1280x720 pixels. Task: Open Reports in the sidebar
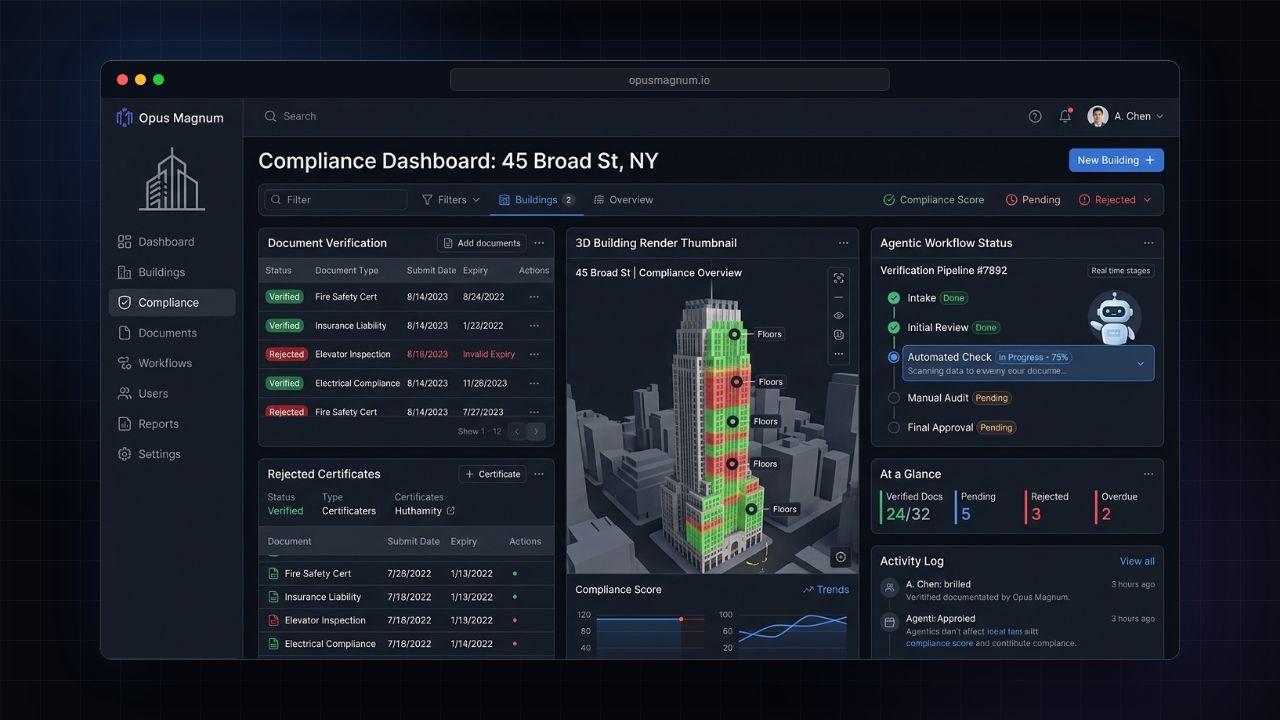click(148, 424)
